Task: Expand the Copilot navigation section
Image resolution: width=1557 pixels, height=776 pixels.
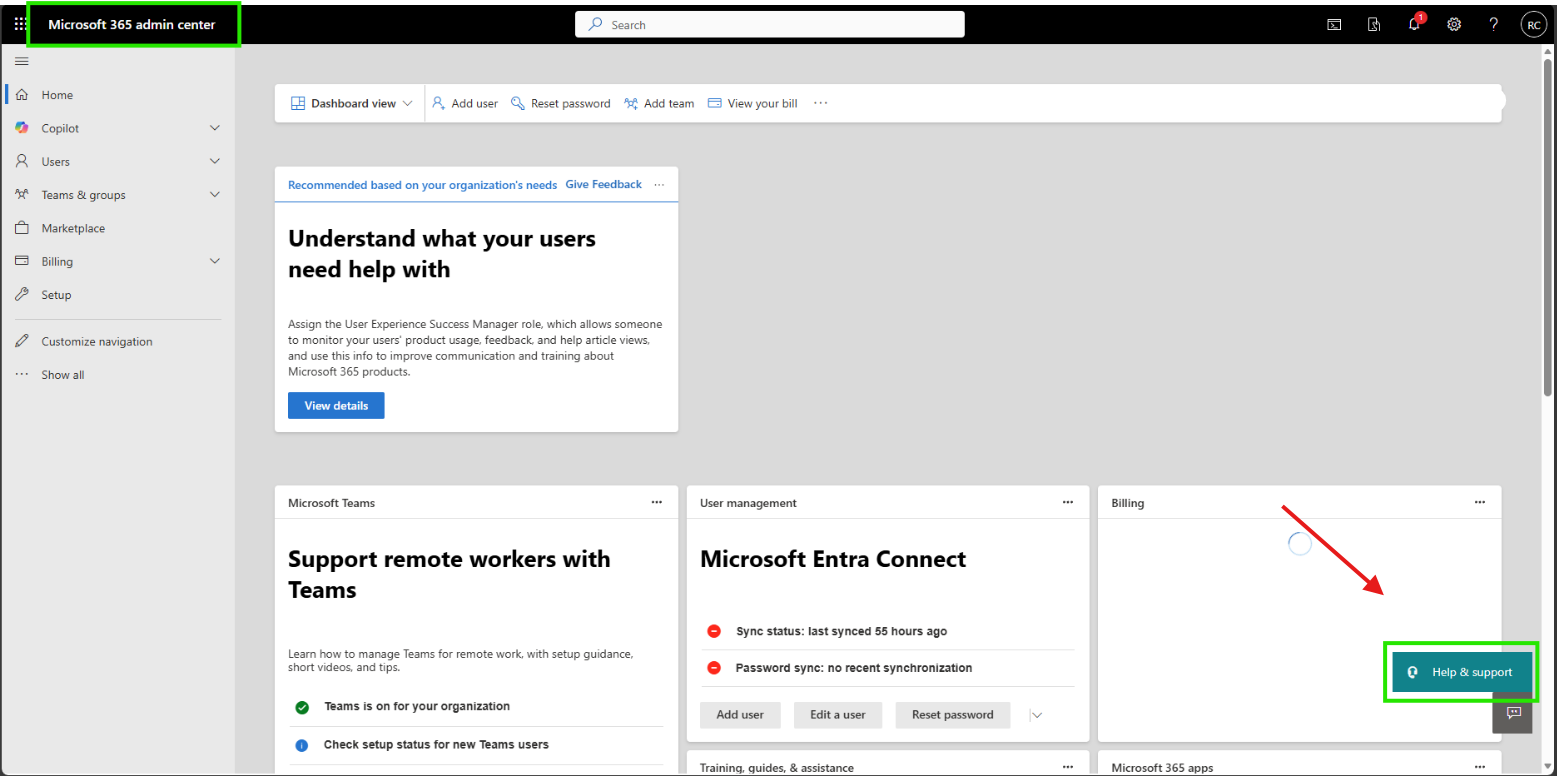Action: [x=215, y=128]
